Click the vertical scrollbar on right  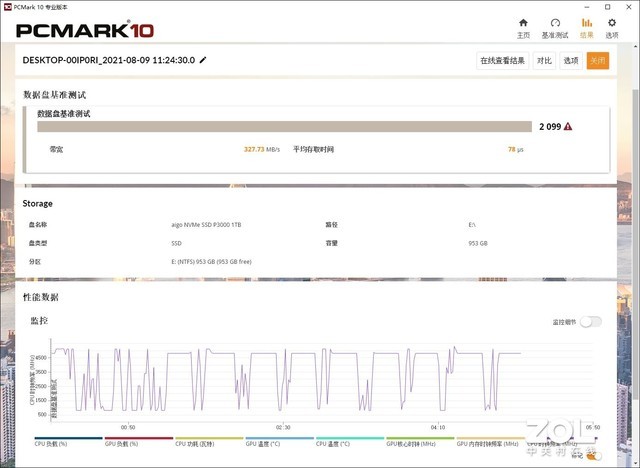coord(636,245)
